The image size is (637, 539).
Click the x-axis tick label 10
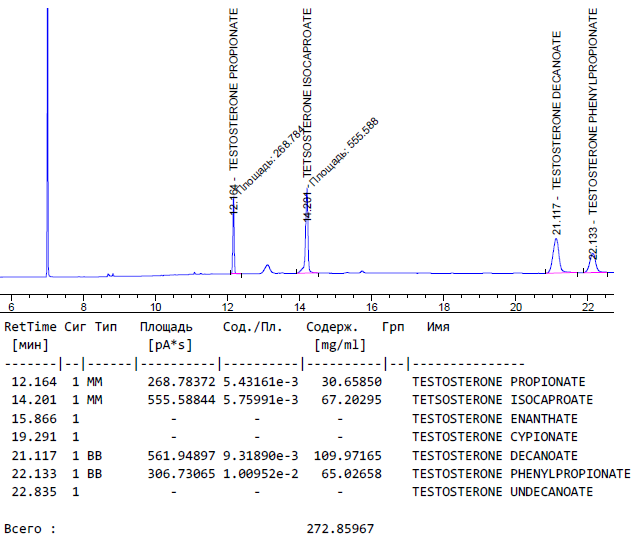(155, 306)
